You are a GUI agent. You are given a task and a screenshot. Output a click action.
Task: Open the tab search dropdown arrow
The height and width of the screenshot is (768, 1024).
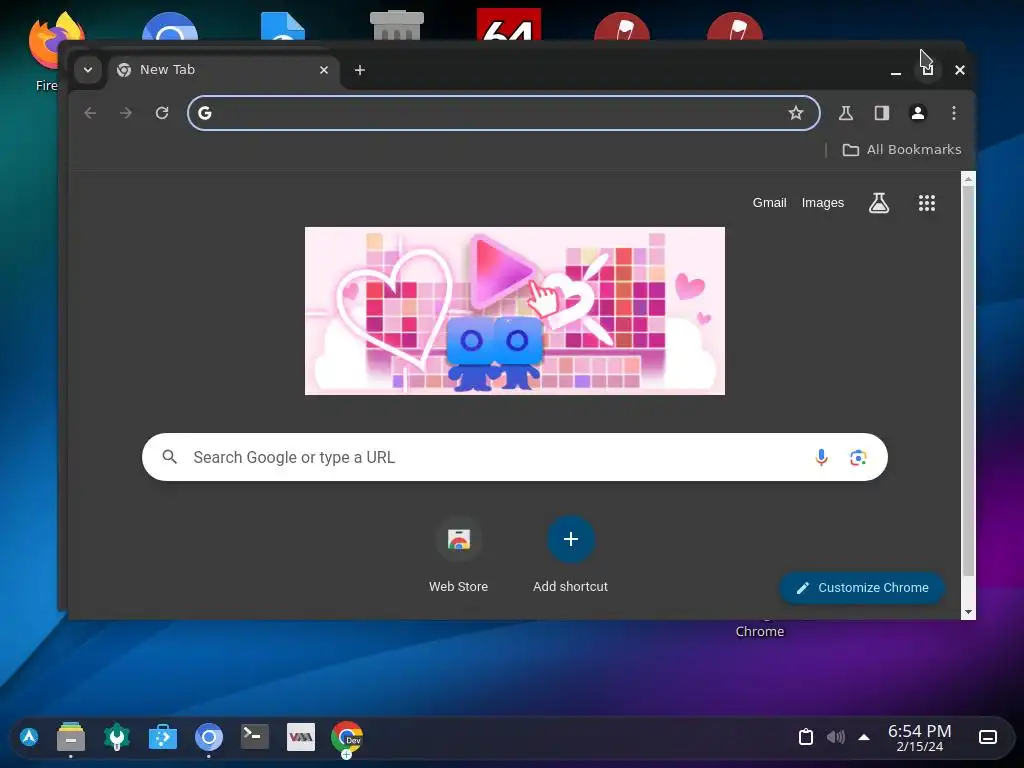pos(88,70)
